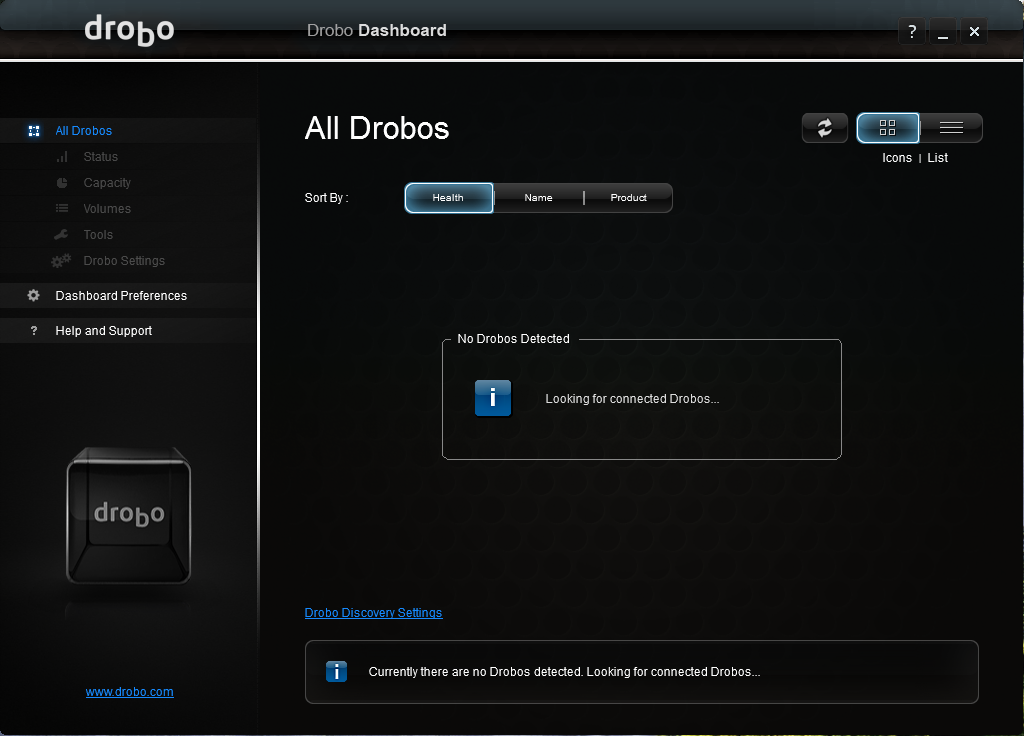Click the All Drobos sidebar icon

click(x=34, y=131)
